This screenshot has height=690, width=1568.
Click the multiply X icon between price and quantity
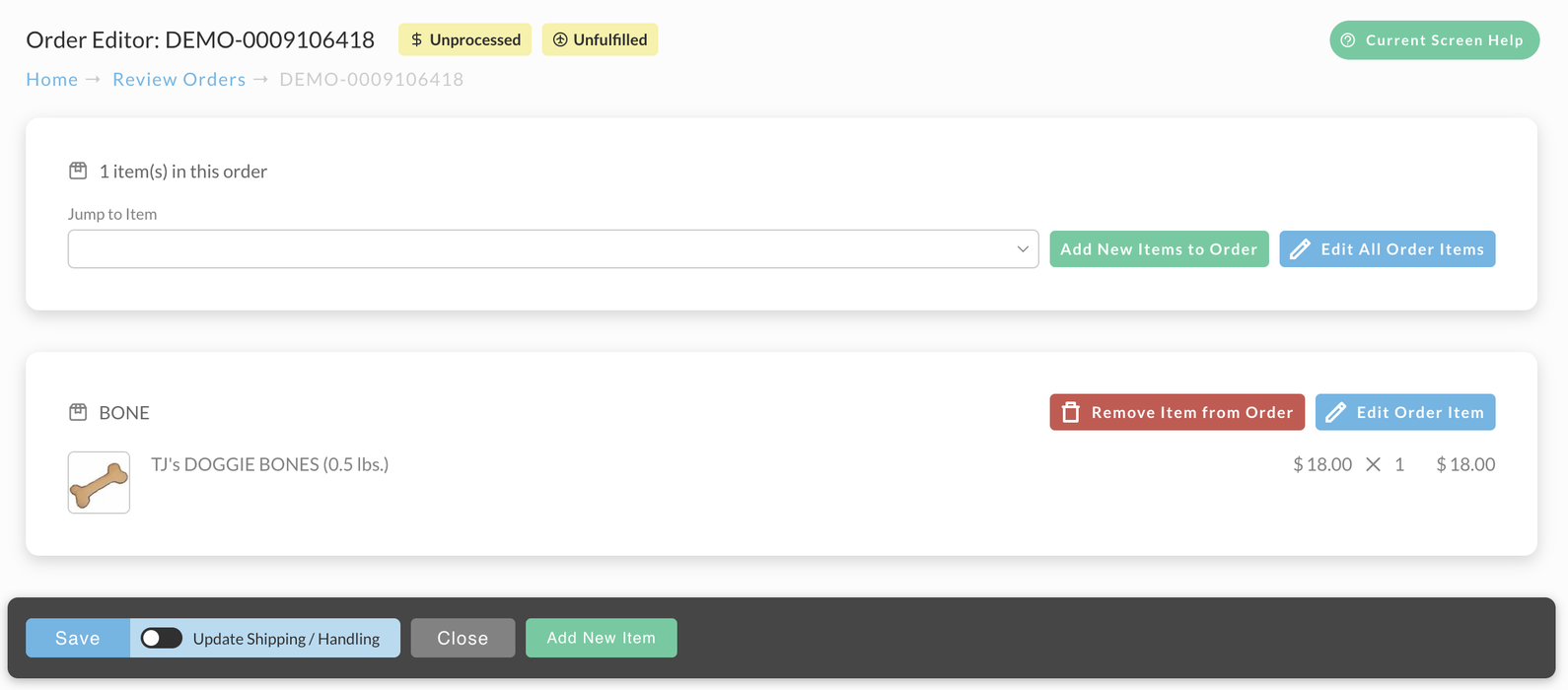(x=1373, y=464)
